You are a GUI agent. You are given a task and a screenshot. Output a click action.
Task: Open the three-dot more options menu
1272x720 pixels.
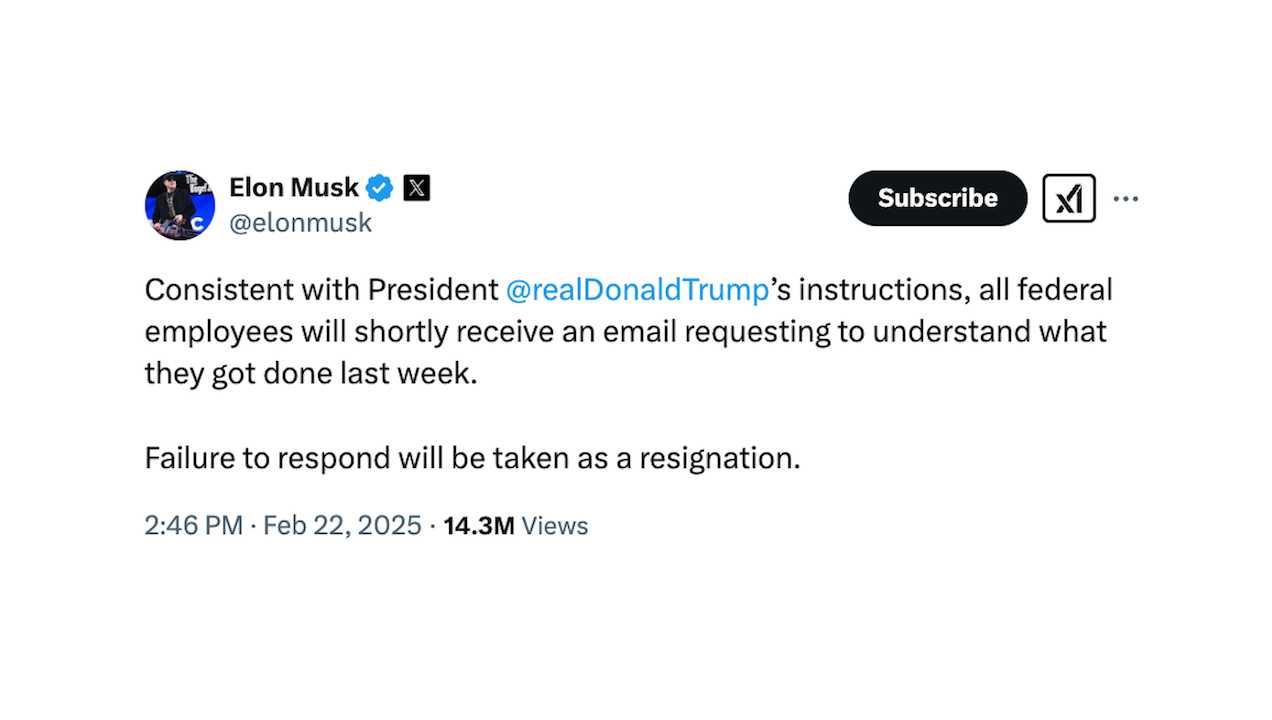point(1126,199)
